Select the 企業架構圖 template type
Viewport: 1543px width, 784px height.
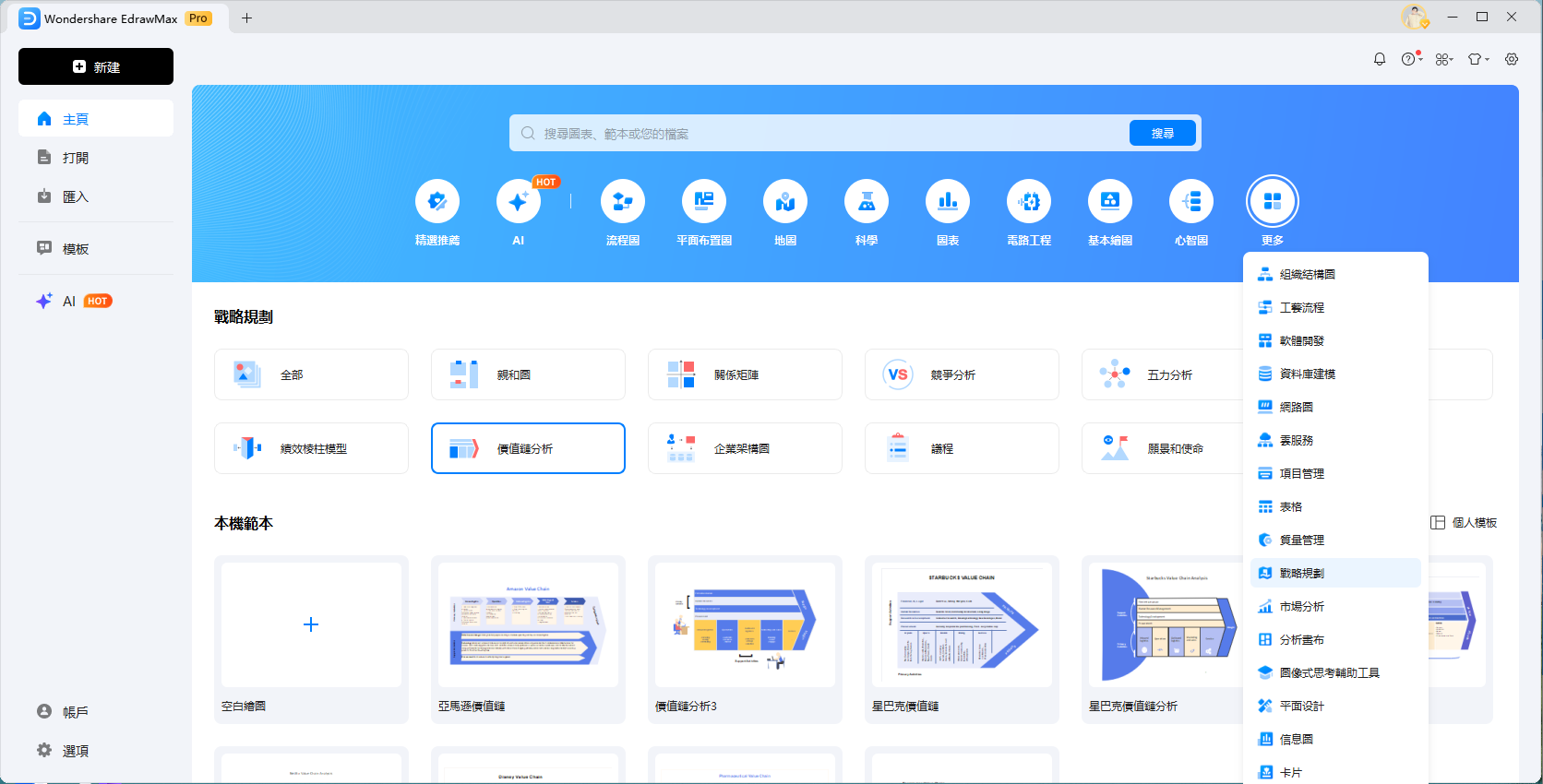click(745, 448)
